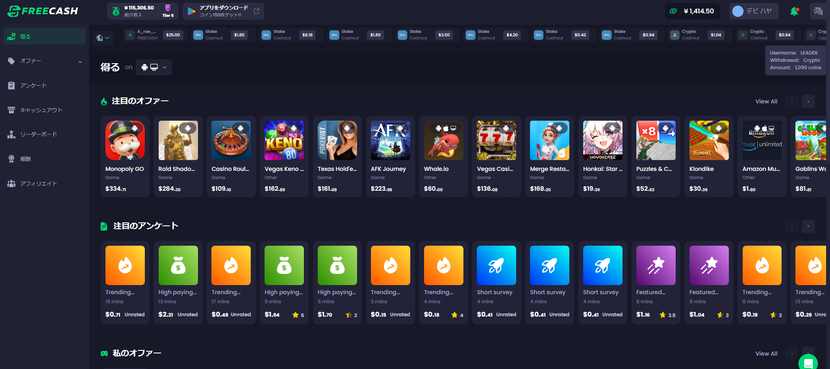Open the device platform dropdown
Image resolution: width=830 pixels, height=369 pixels.
[154, 67]
